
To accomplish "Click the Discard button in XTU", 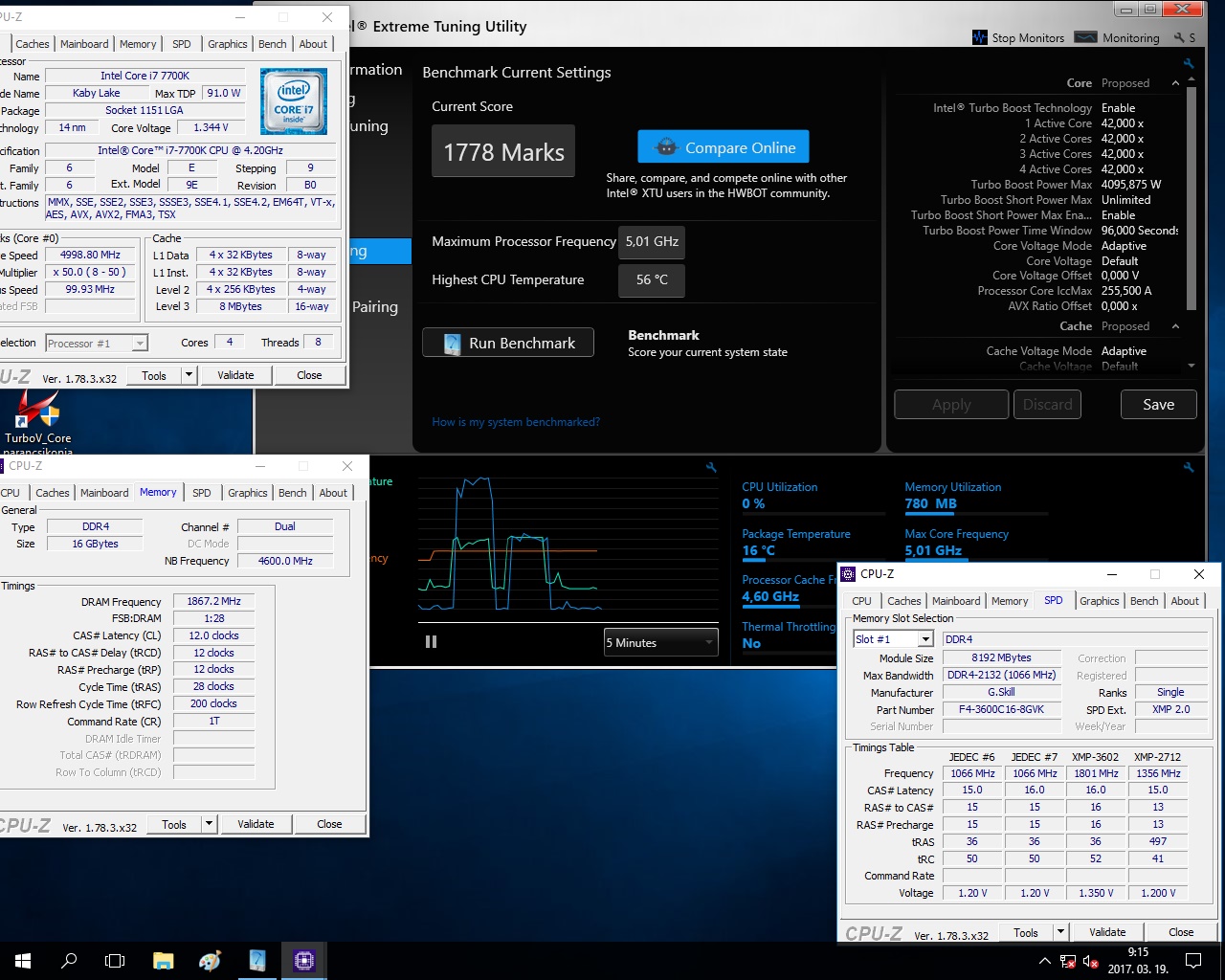I will tap(1048, 405).
